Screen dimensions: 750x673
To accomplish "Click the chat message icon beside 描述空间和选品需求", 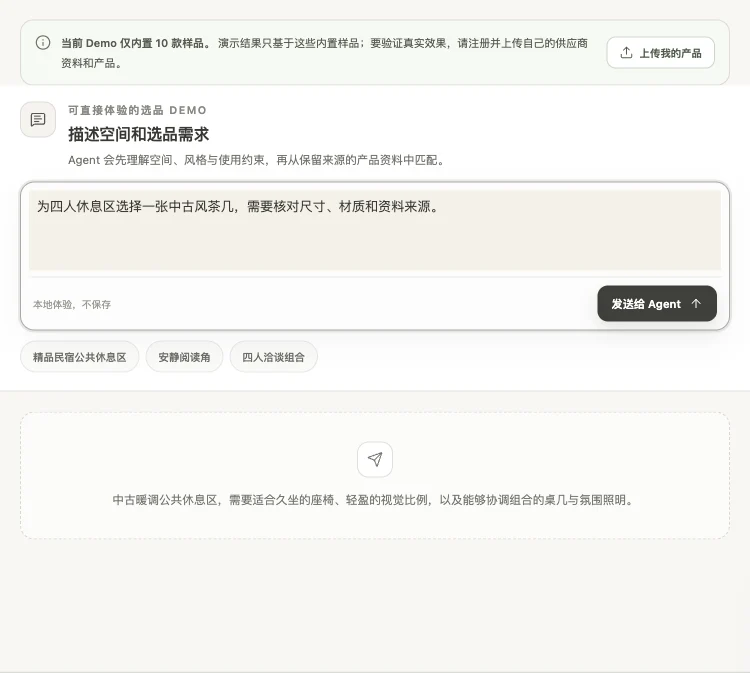I will click(38, 120).
